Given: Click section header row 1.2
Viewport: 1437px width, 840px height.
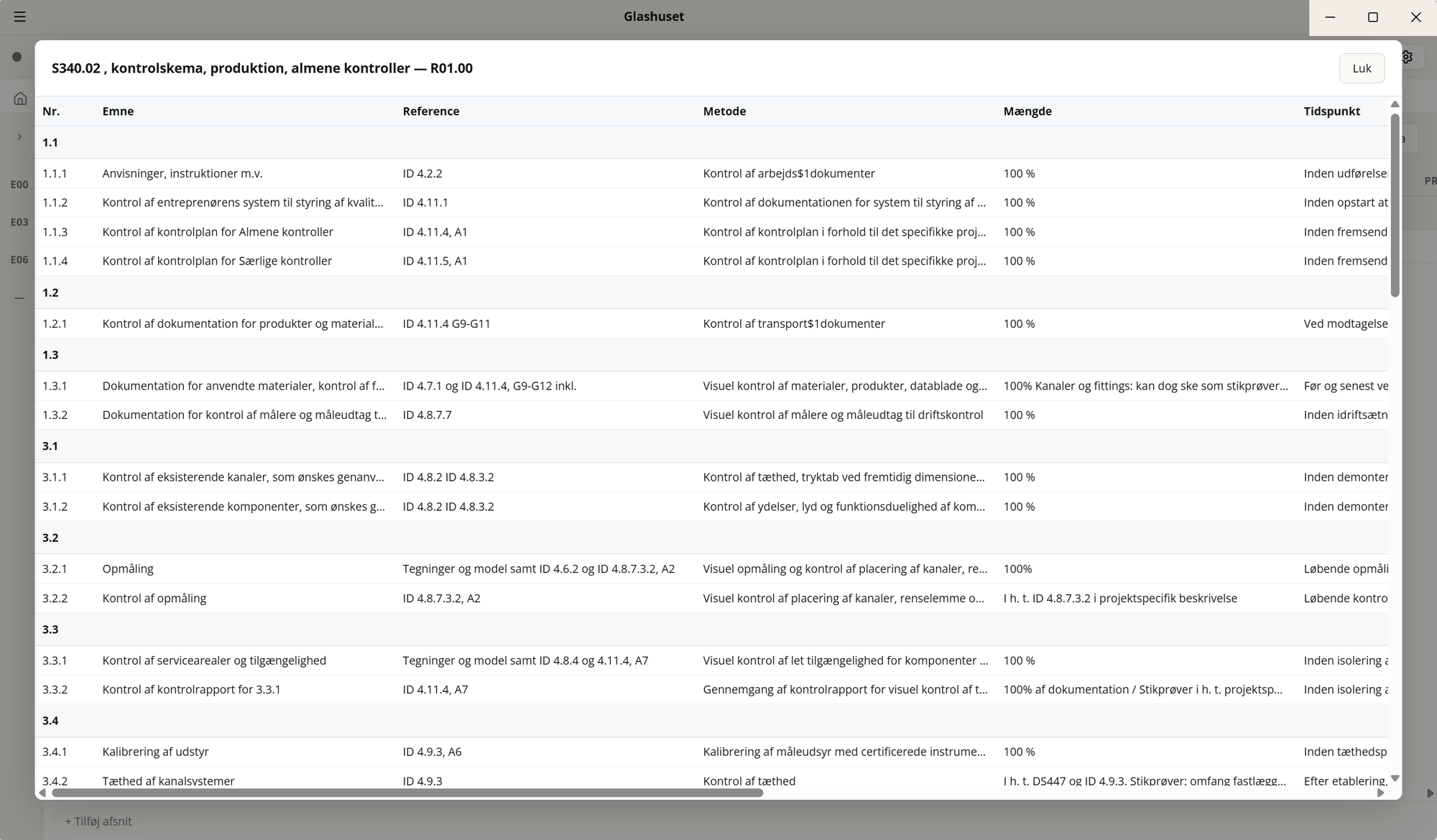Looking at the screenshot, I should pyautogui.click(x=711, y=292).
